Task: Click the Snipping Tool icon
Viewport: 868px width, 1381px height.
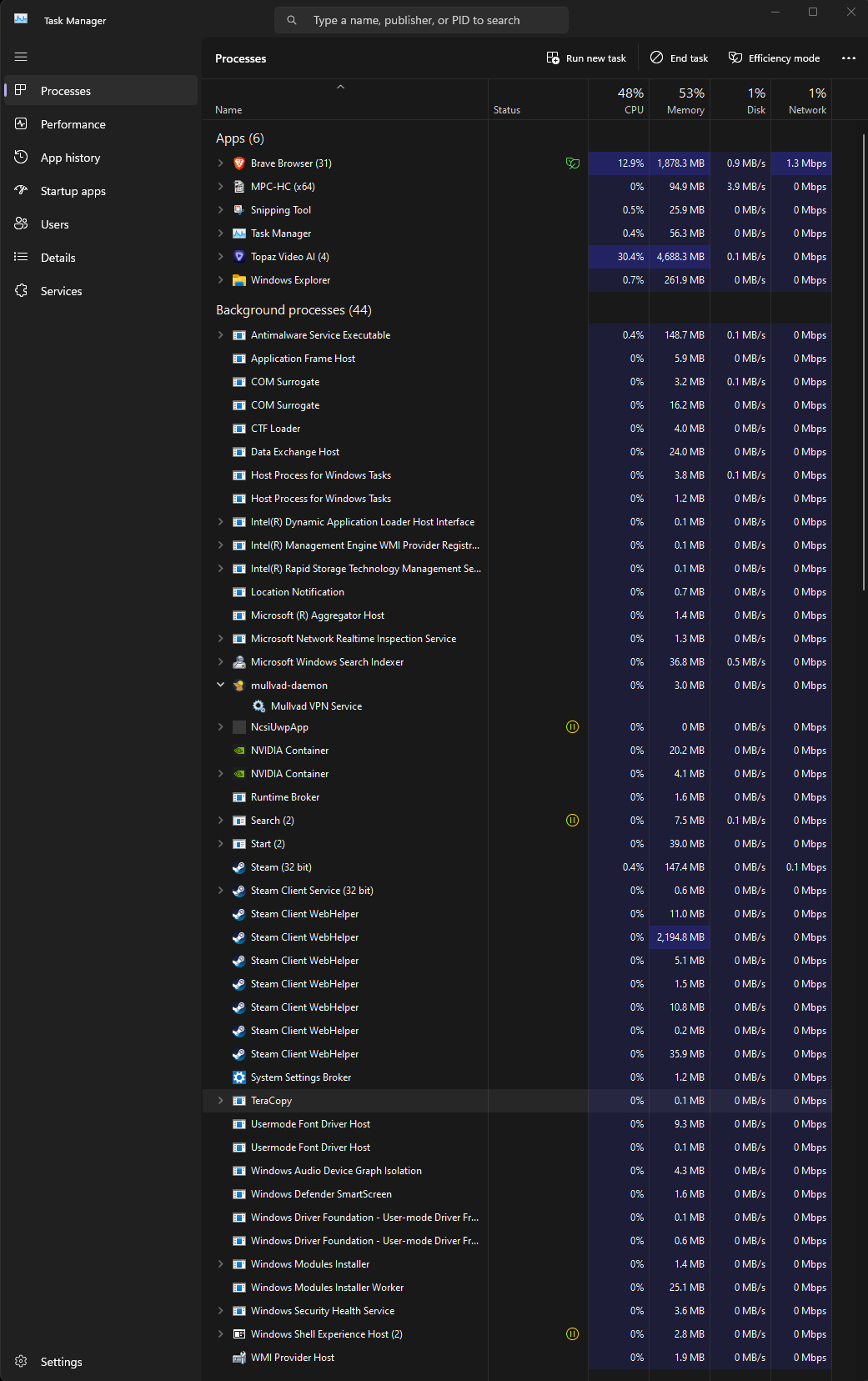Action: point(239,210)
